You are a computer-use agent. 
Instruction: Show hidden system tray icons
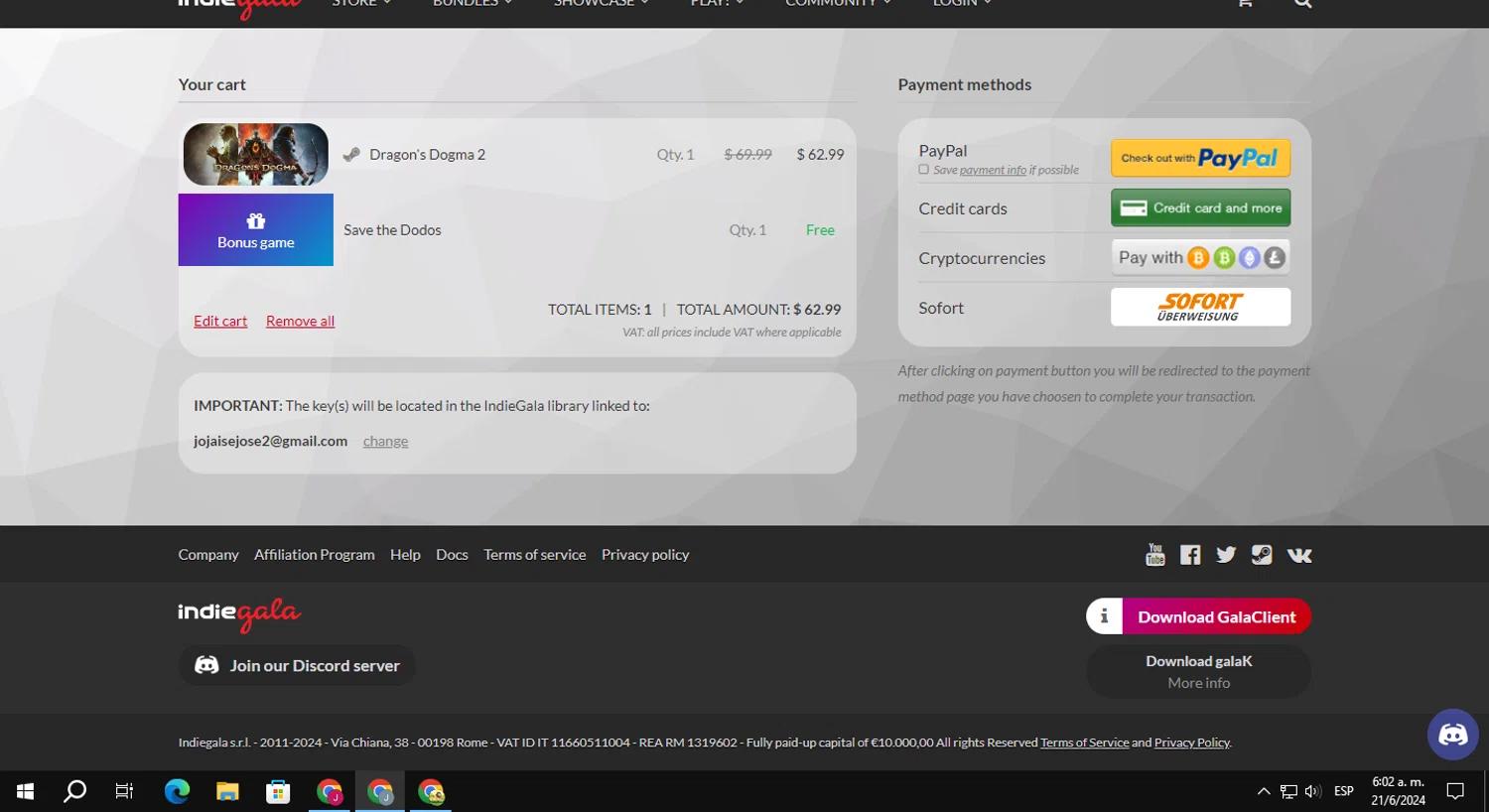coord(1263,791)
